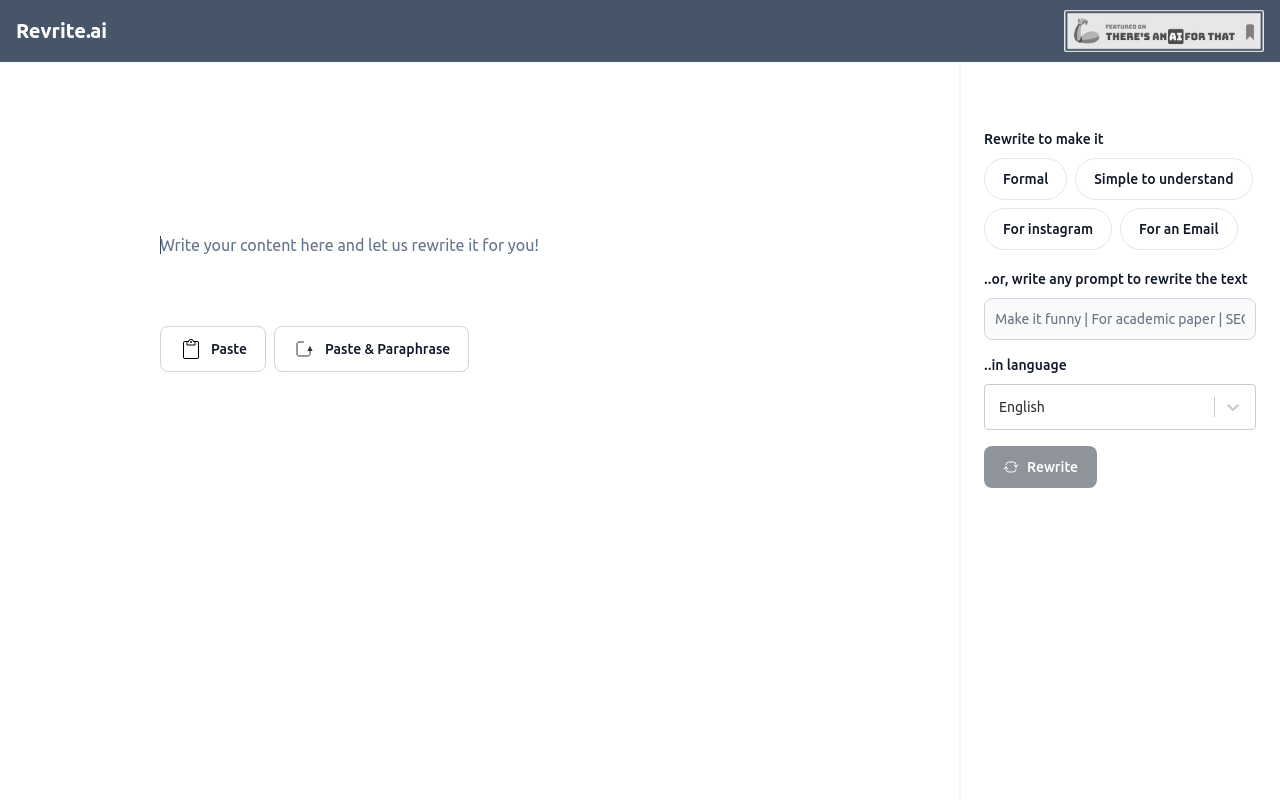
Task: Expand the language list chevron arrow
Action: (1233, 407)
